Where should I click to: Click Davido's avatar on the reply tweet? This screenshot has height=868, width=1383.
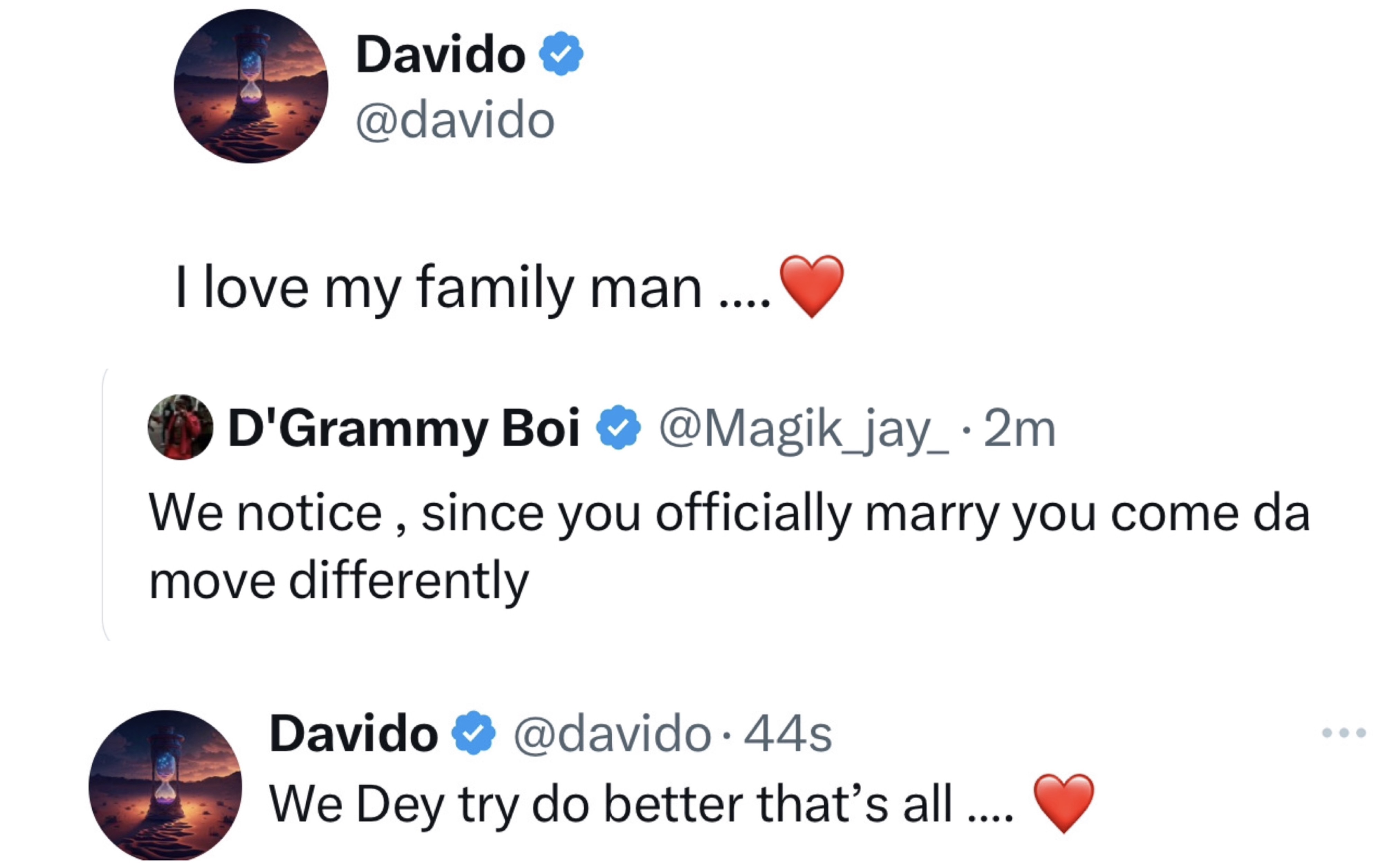tap(165, 785)
